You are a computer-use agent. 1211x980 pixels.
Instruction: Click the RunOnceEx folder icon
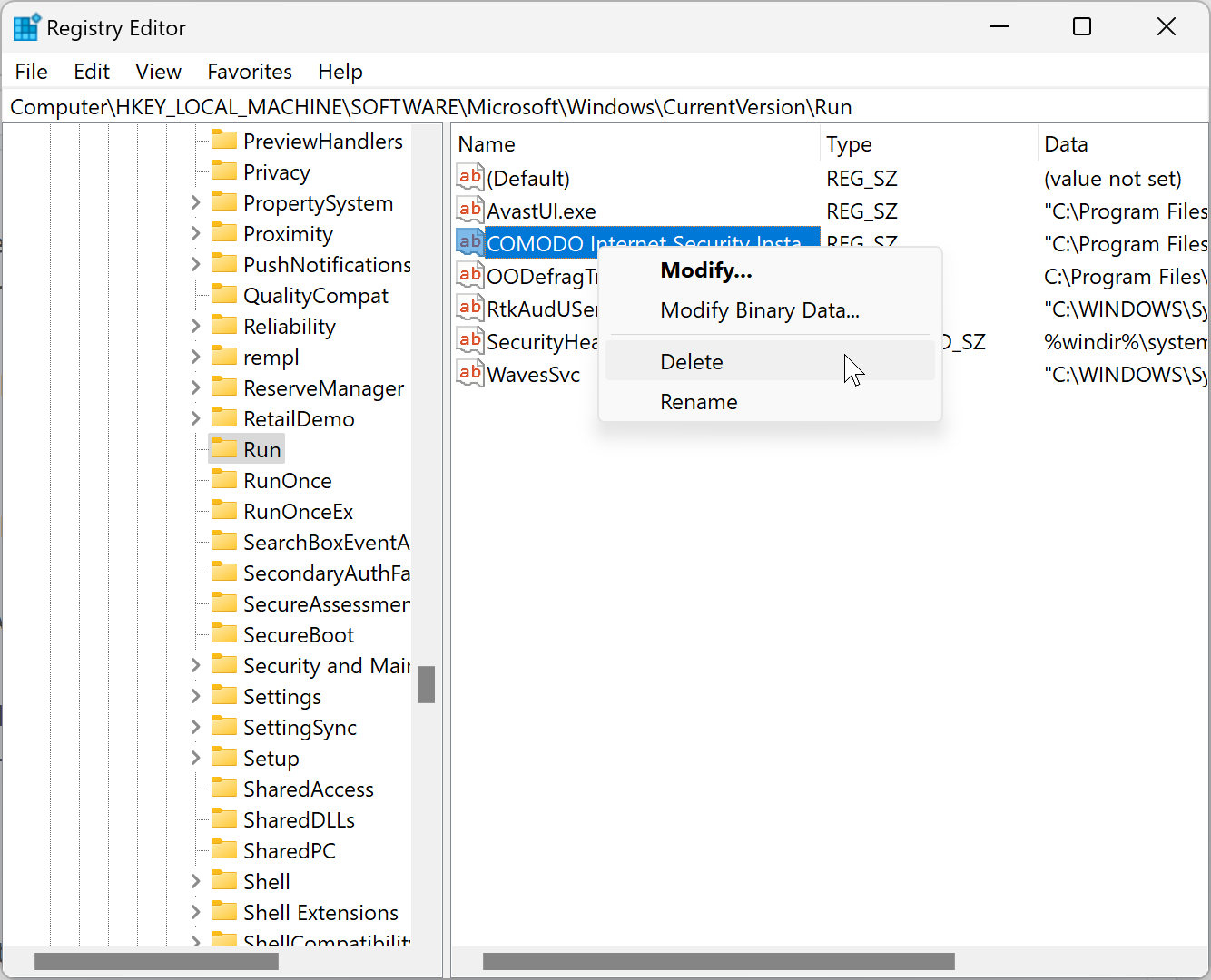(224, 510)
